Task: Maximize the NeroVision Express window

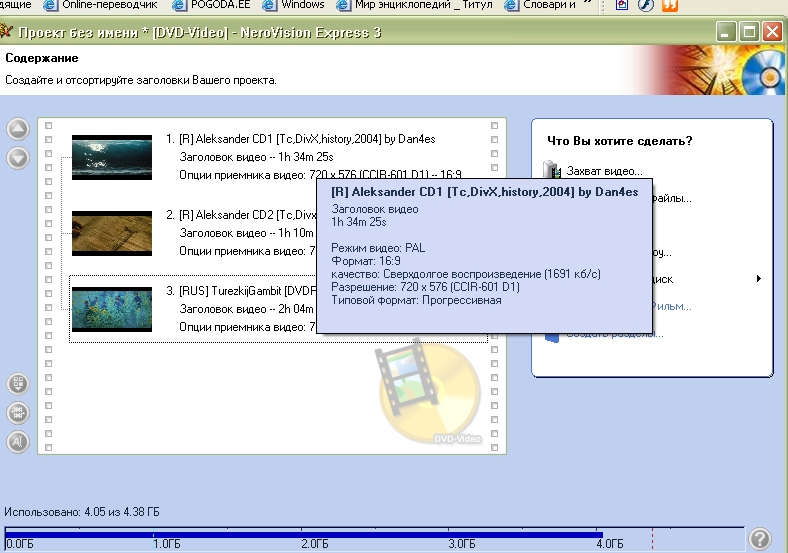Action: tap(749, 32)
